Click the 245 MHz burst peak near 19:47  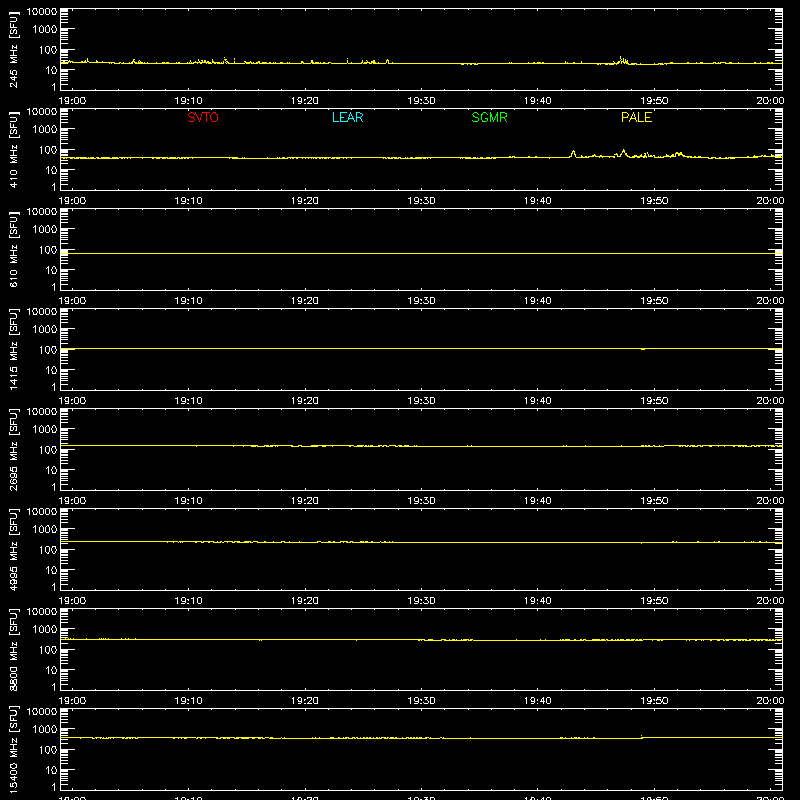coord(621,60)
